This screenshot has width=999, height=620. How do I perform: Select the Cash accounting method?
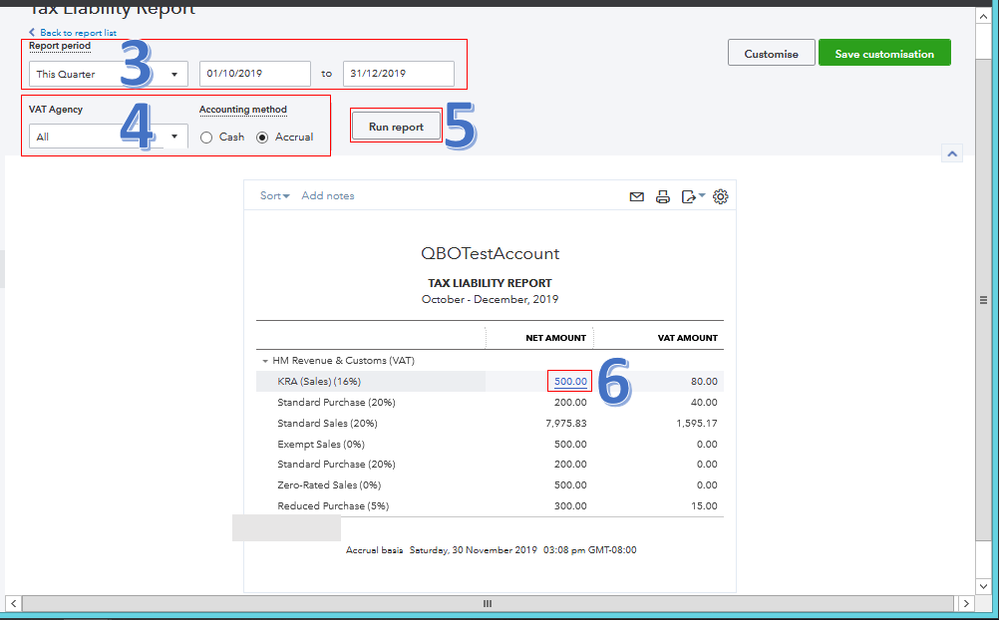coord(206,137)
